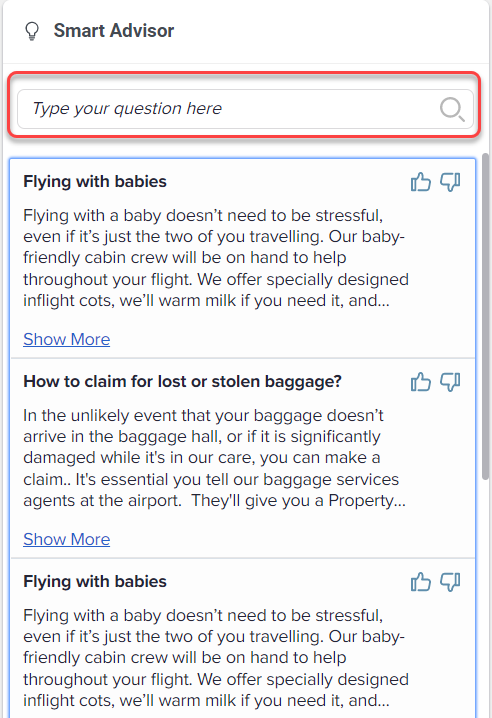Thumbs down the first Flying with babies article
492x718 pixels.
click(450, 182)
